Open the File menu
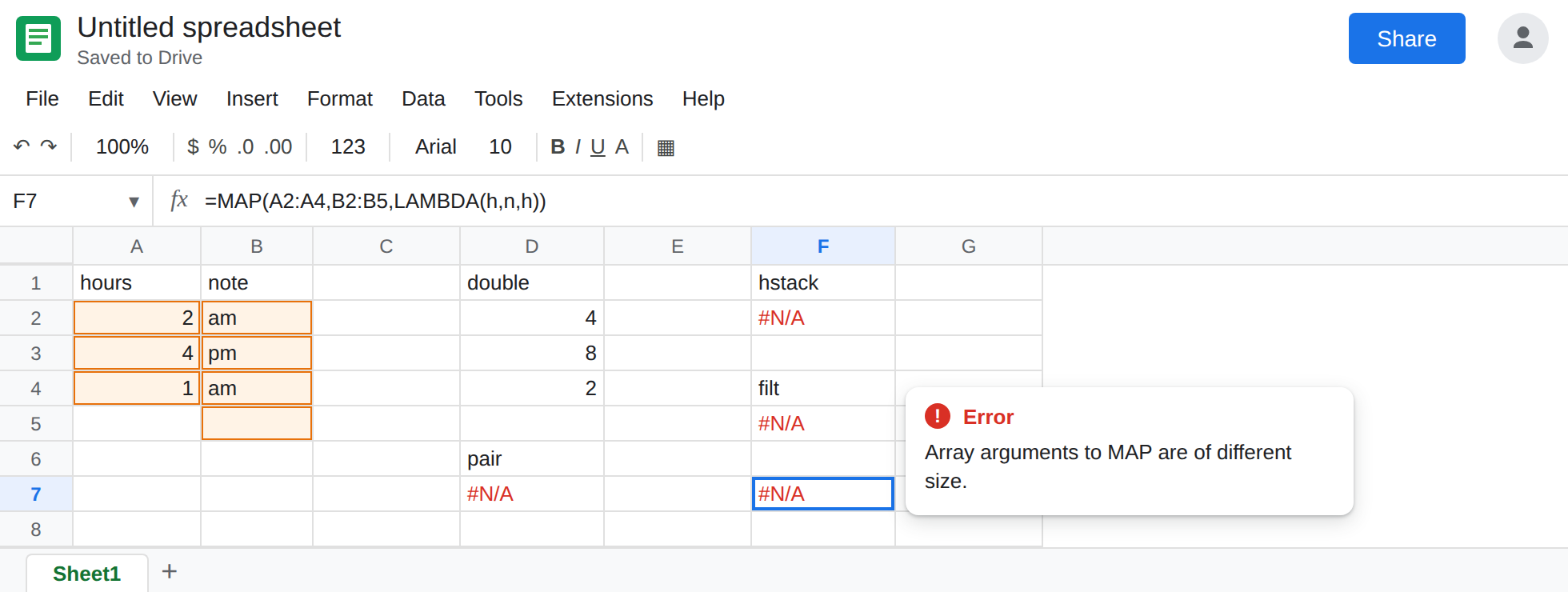 [x=42, y=98]
